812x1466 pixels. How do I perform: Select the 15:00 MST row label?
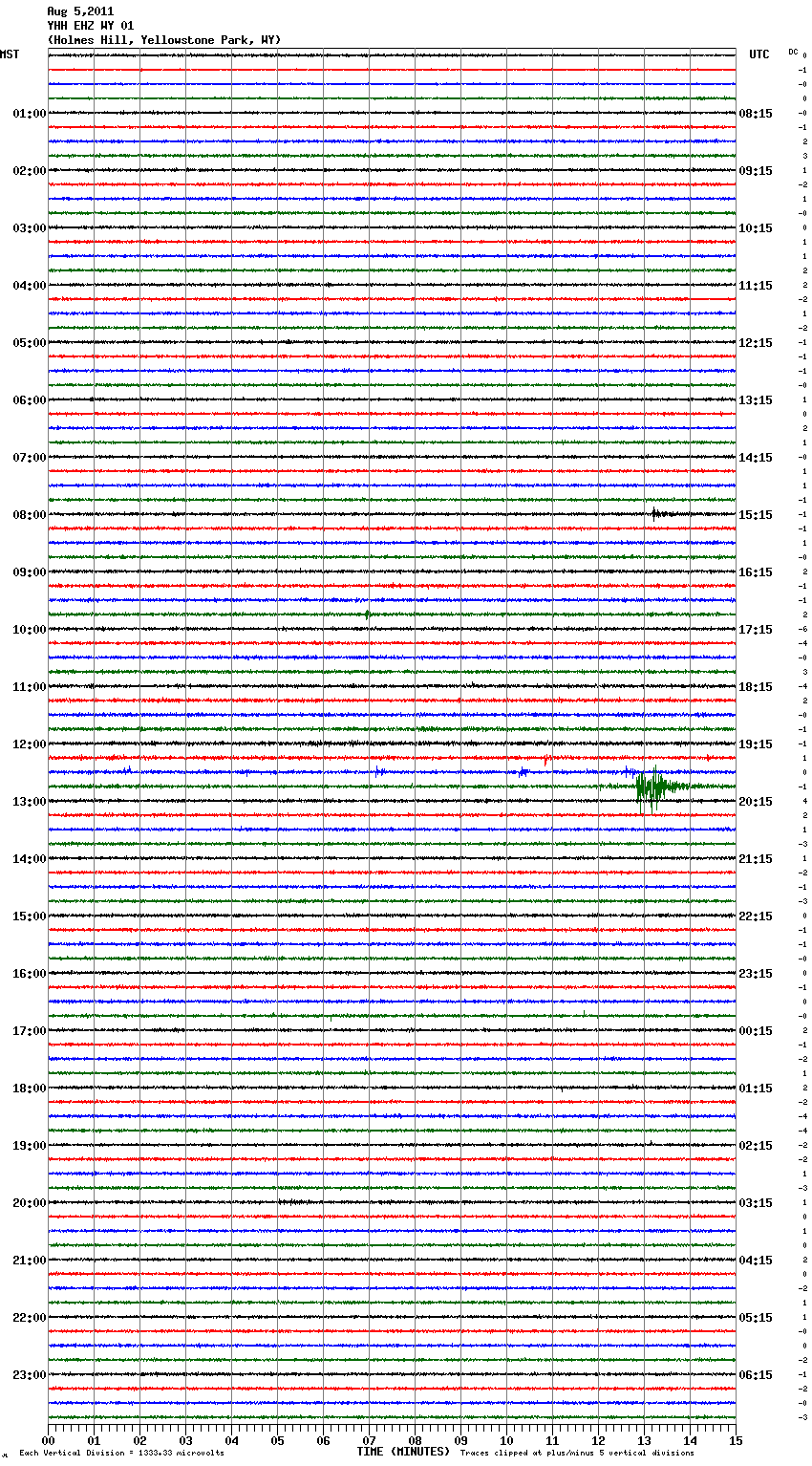coord(30,916)
